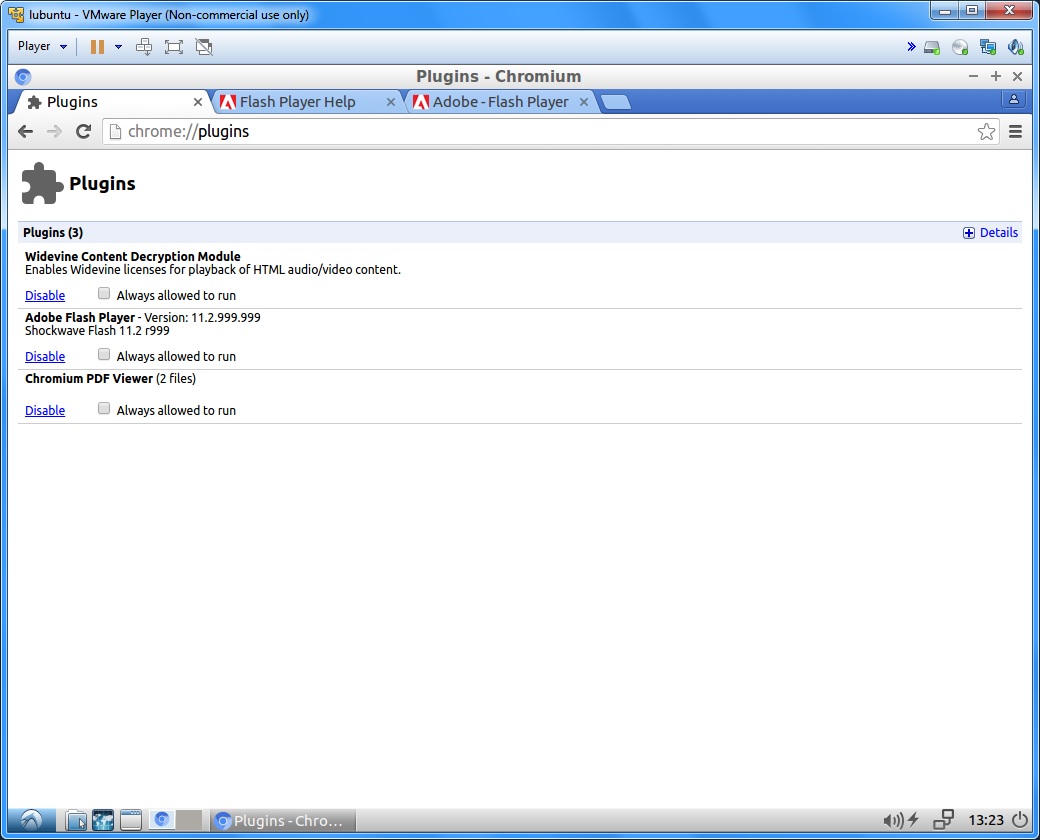
Task: Open the Player dropdown menu in VMware
Action: point(42,46)
